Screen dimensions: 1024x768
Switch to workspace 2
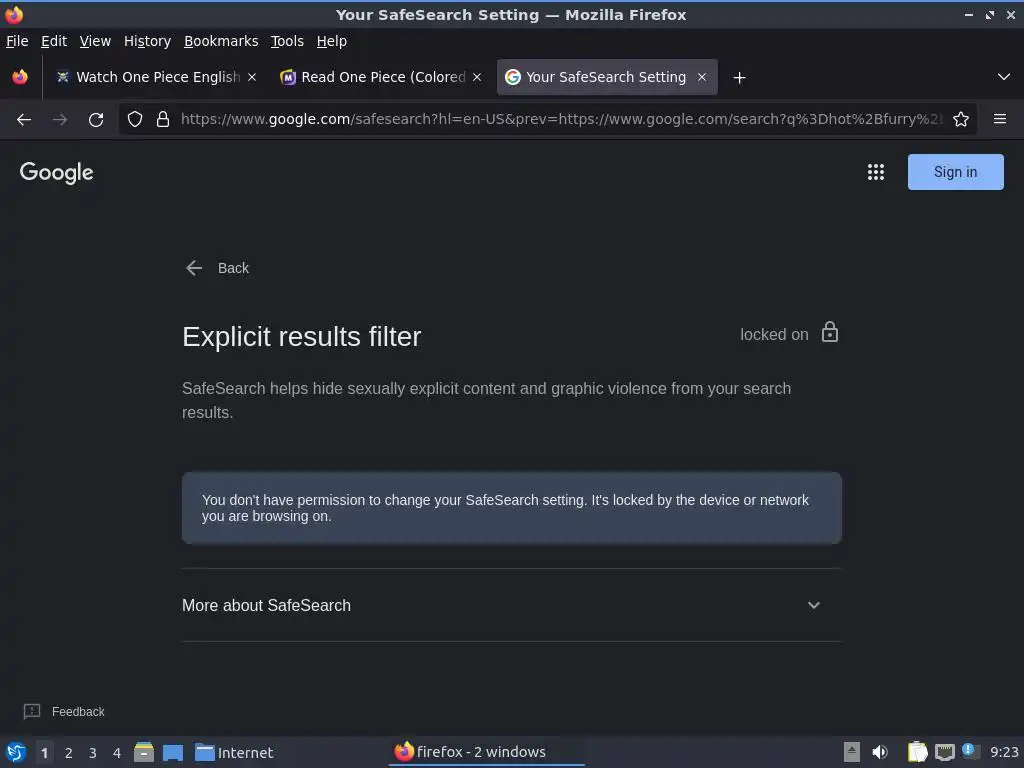69,752
